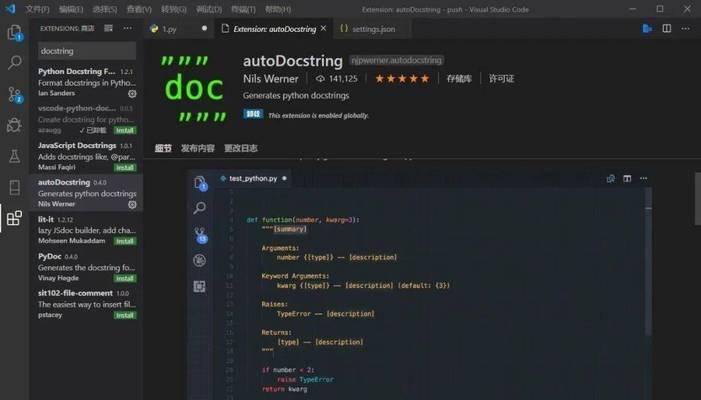Click the five-star rating of autoDocstring

click(402, 79)
